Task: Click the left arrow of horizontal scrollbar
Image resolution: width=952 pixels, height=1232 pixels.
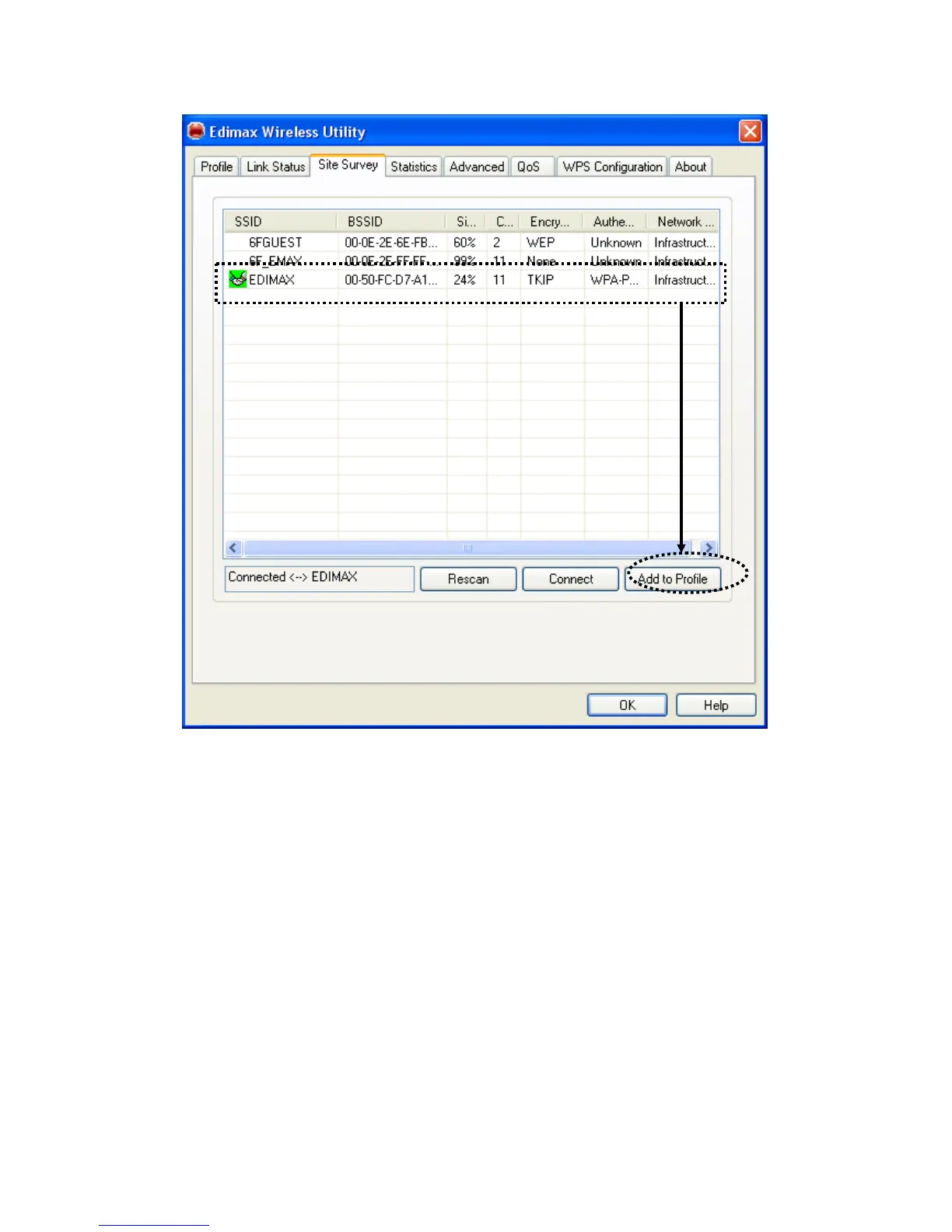Action: pyautogui.click(x=233, y=548)
